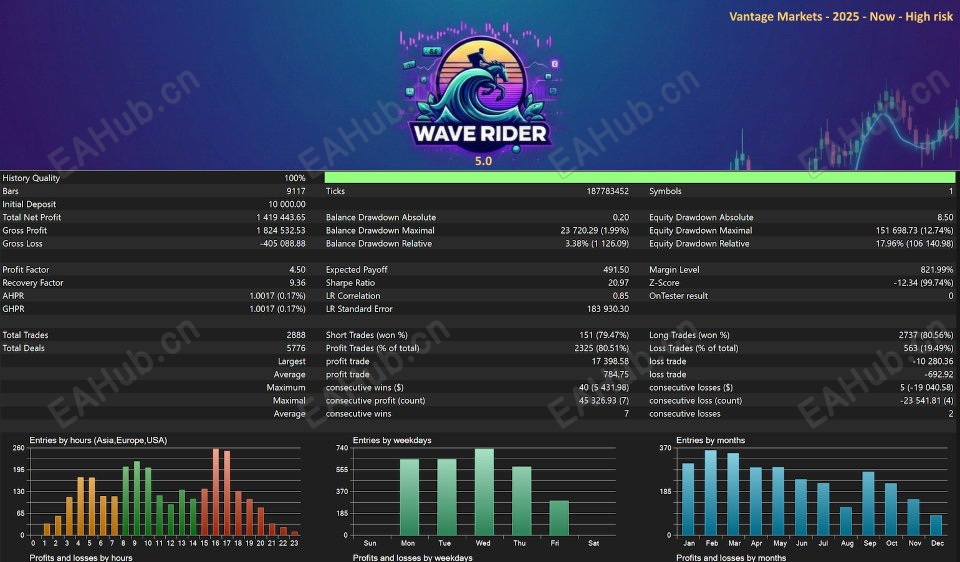The image size is (960, 562).
Task: Select Average loss trade value -692.92
Action: [939, 374]
